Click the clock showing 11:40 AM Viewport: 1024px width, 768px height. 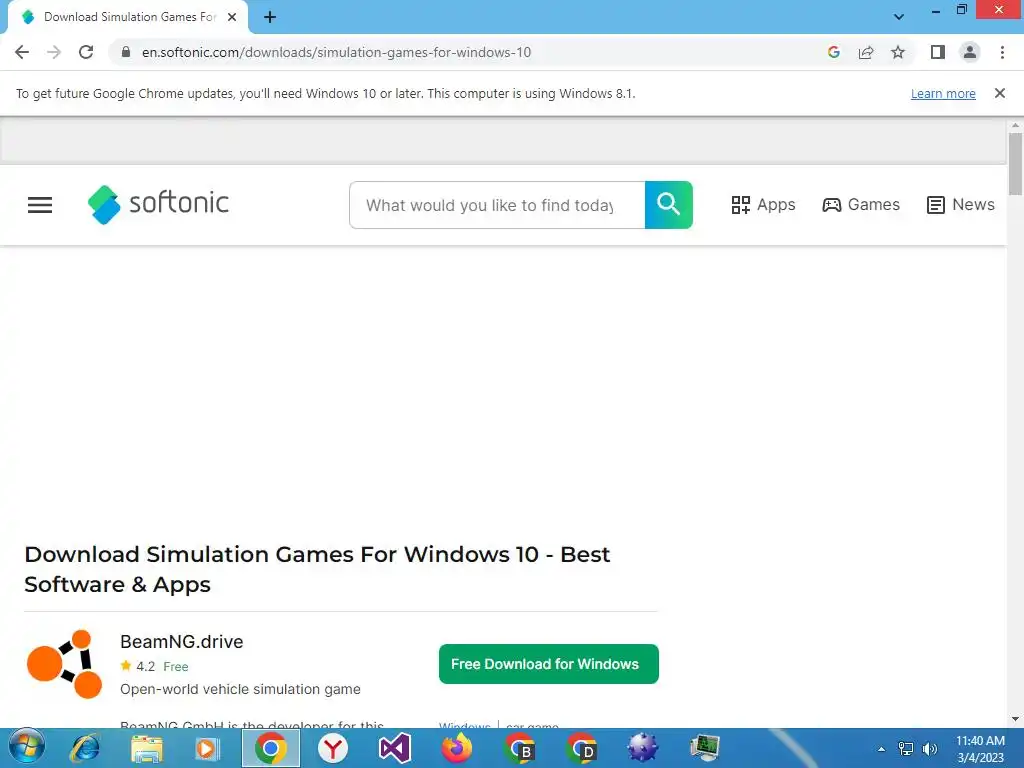tap(980, 741)
